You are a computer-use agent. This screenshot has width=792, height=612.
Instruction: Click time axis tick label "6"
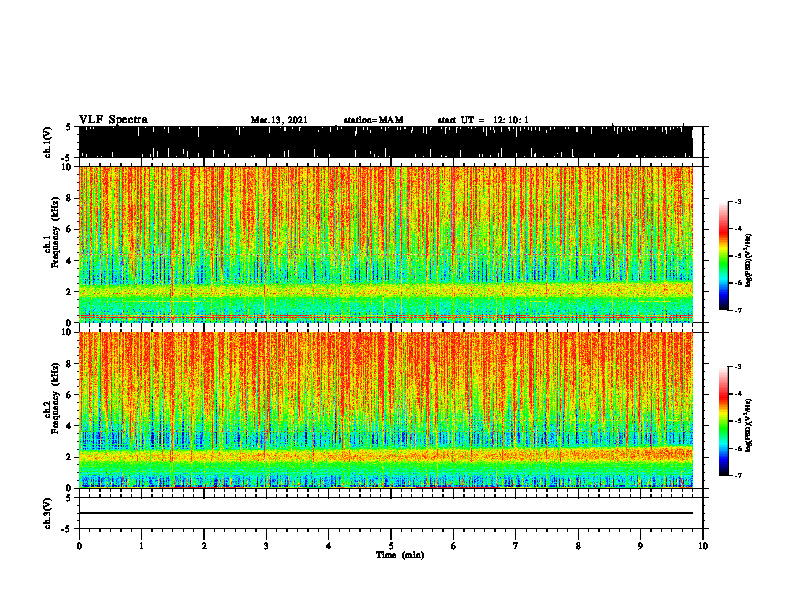453,546
